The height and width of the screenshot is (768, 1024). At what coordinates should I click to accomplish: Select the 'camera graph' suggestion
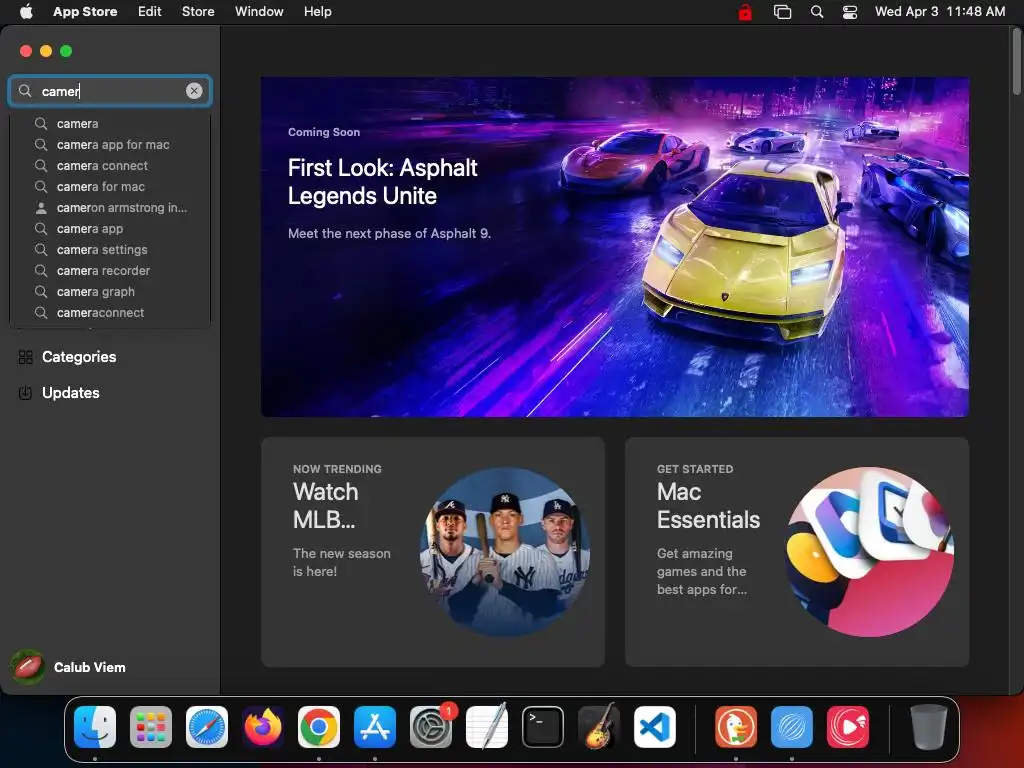click(x=110, y=291)
